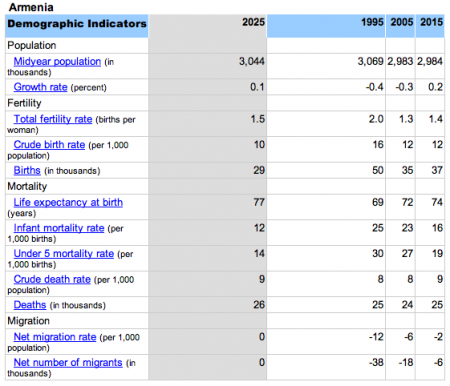Click the 1995 column header
450x386 pixels.
pyautogui.click(x=372, y=22)
